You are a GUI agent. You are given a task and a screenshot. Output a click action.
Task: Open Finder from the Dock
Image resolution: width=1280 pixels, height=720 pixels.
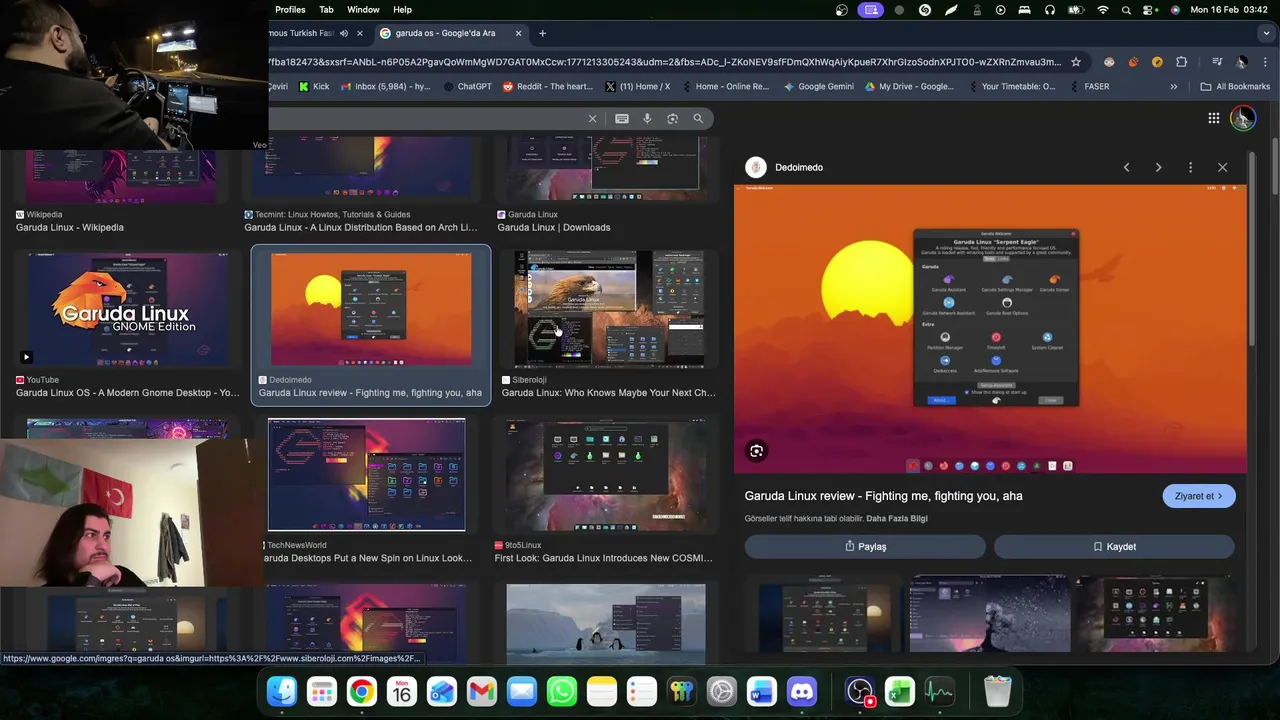tap(282, 691)
